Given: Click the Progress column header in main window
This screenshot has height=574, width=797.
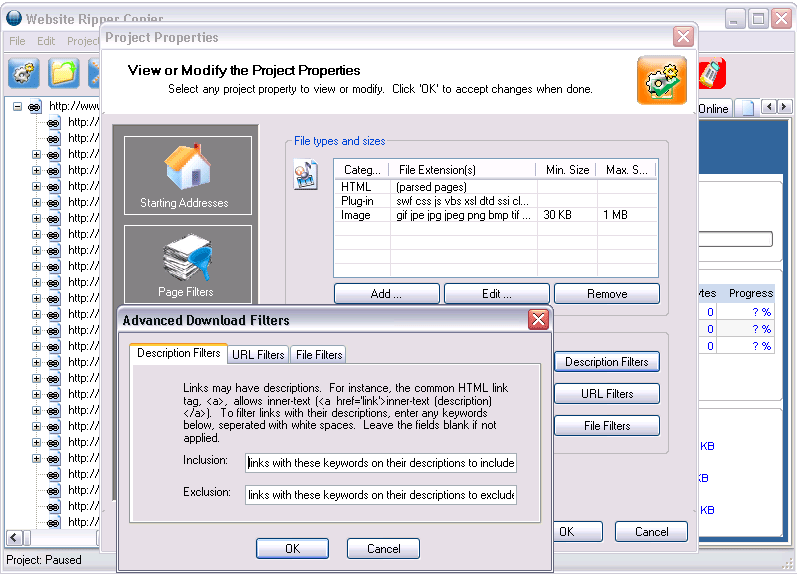Looking at the screenshot, I should click(x=750, y=293).
